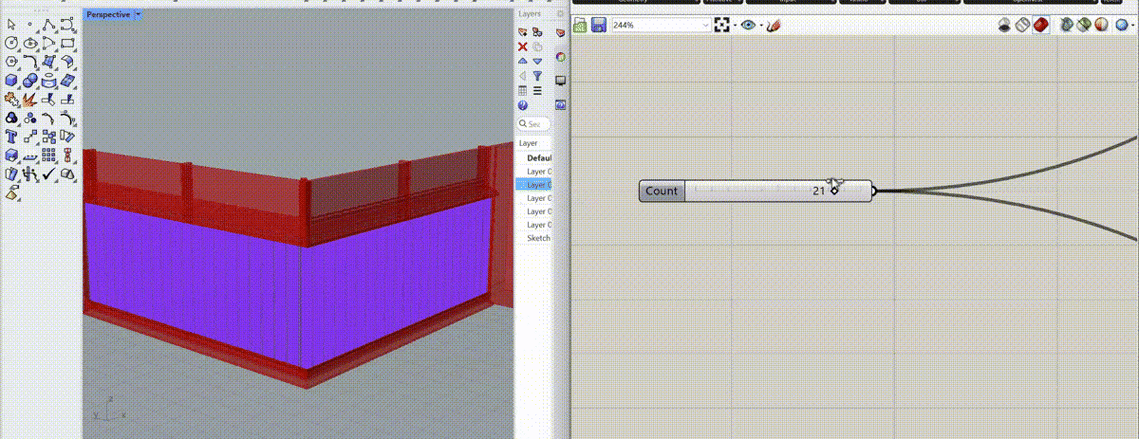Move layer up with the up arrow
Viewport: 1139px width, 439px height.
click(522, 61)
